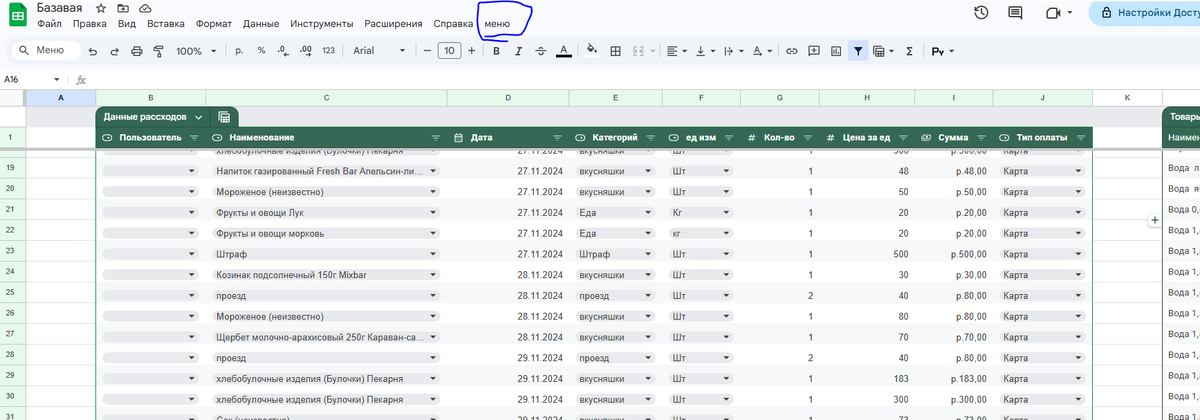The width and height of the screenshot is (1200, 420).
Task: Increase font size with plus button
Action: point(471,51)
